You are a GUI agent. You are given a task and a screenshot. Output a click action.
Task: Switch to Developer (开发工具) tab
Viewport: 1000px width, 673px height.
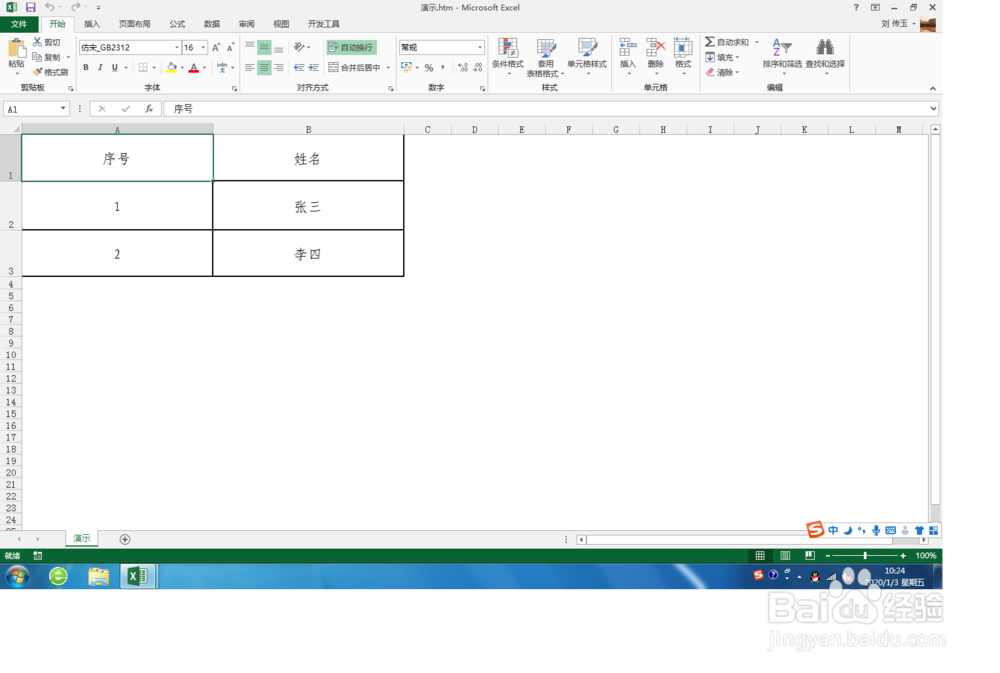point(323,24)
